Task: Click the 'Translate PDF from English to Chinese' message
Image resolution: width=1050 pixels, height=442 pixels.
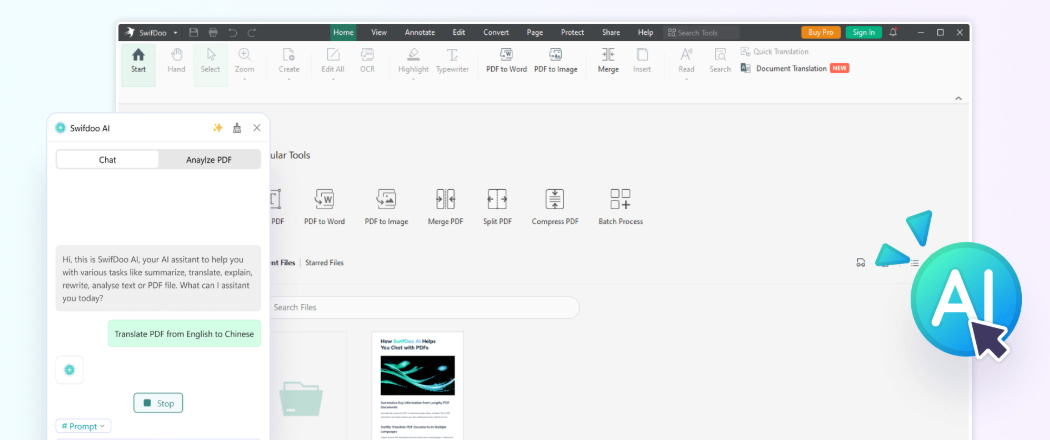Action: 184,334
